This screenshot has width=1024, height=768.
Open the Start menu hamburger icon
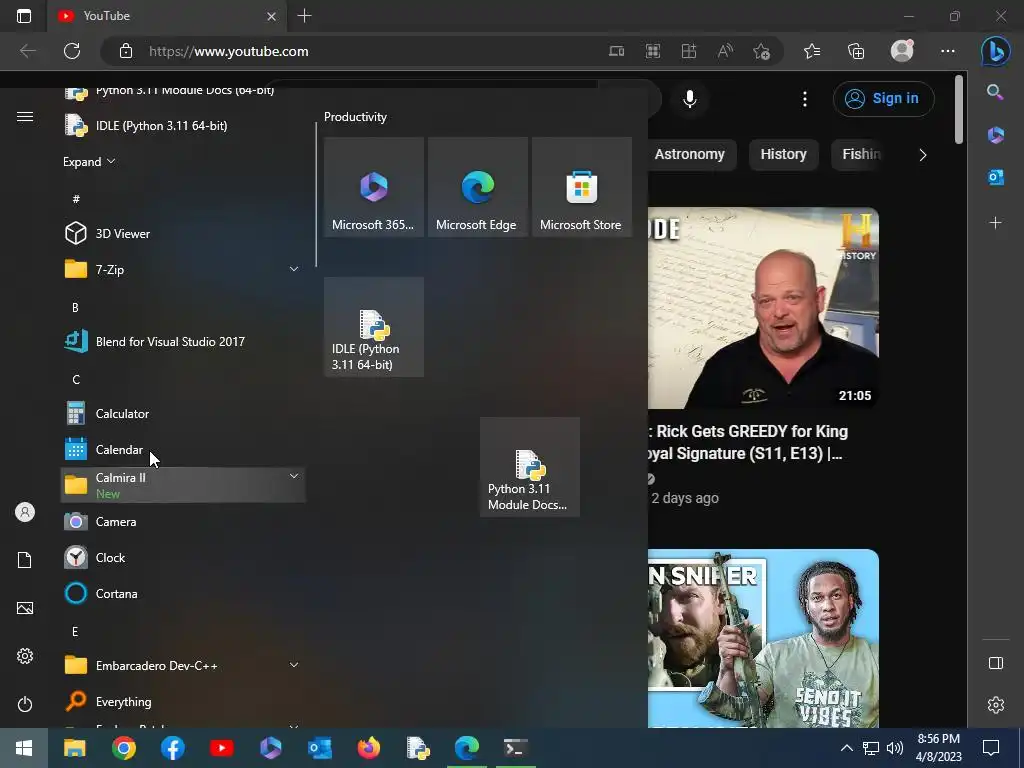[25, 116]
